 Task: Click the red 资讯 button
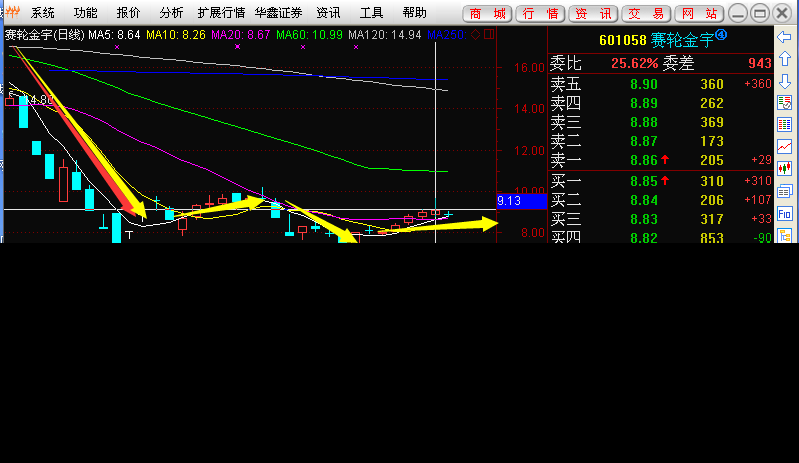click(x=594, y=14)
